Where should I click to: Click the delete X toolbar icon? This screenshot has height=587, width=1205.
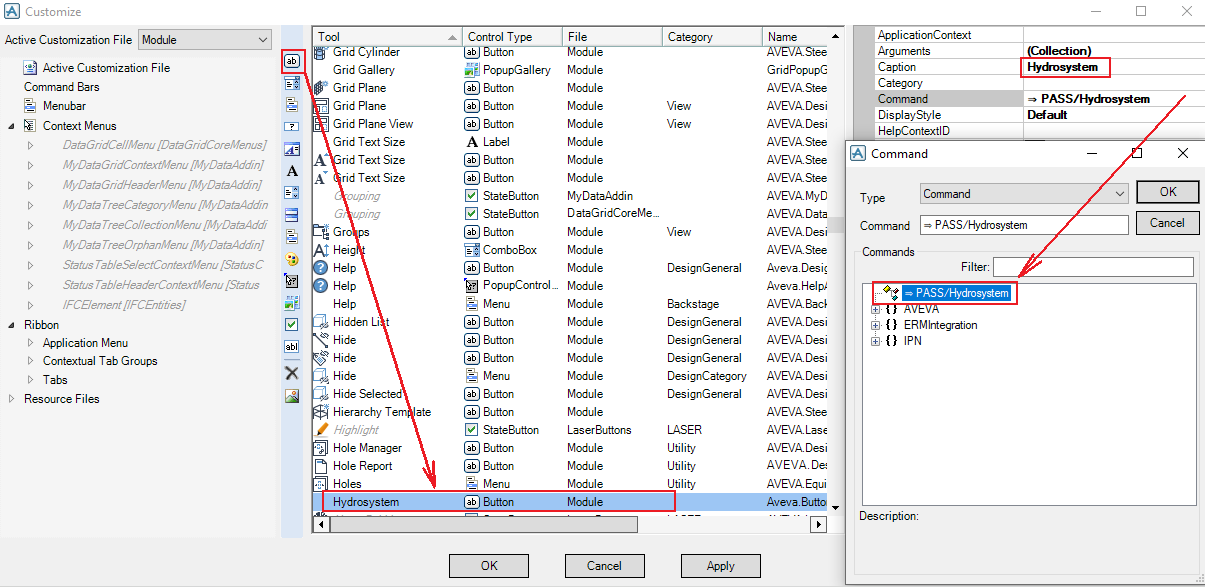[292, 373]
